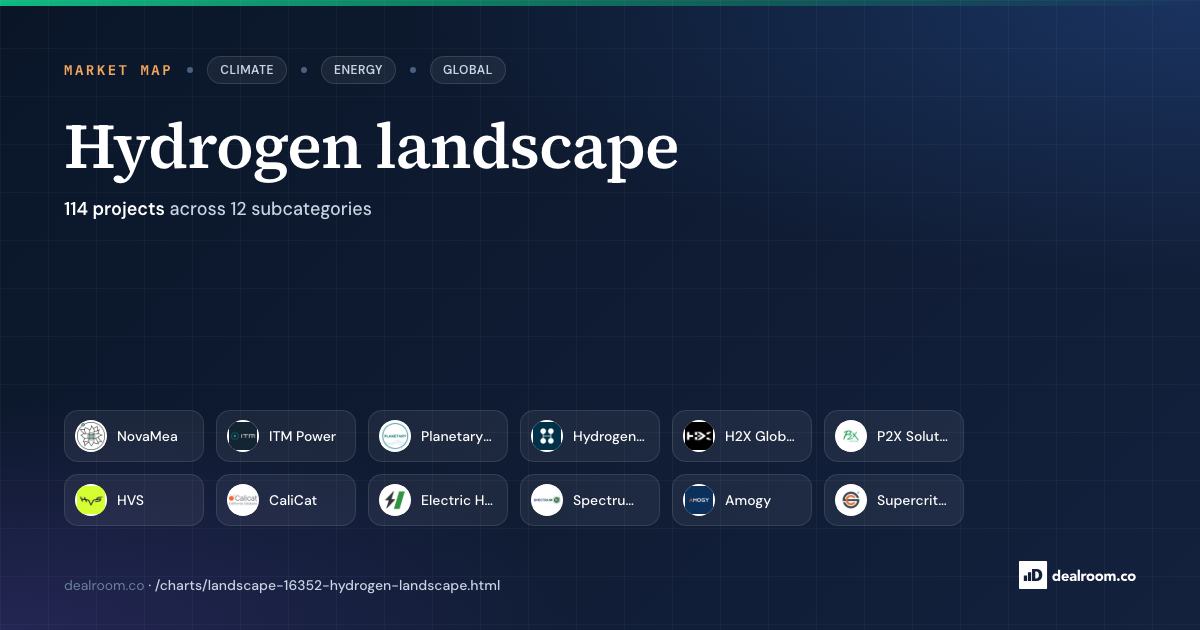Viewport: 1200px width, 630px height.
Task: Click the MARKET MAP label
Action: pyautogui.click(x=118, y=70)
